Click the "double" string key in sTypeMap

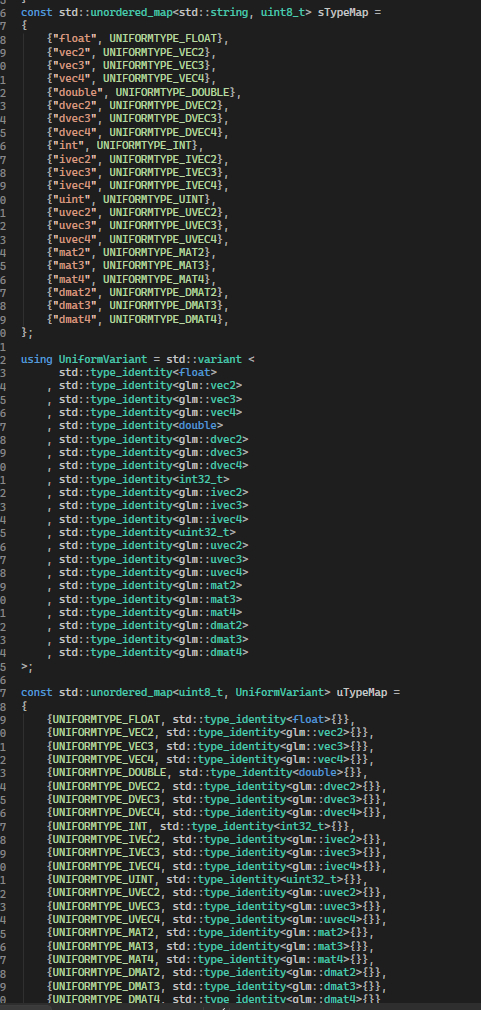(x=77, y=92)
